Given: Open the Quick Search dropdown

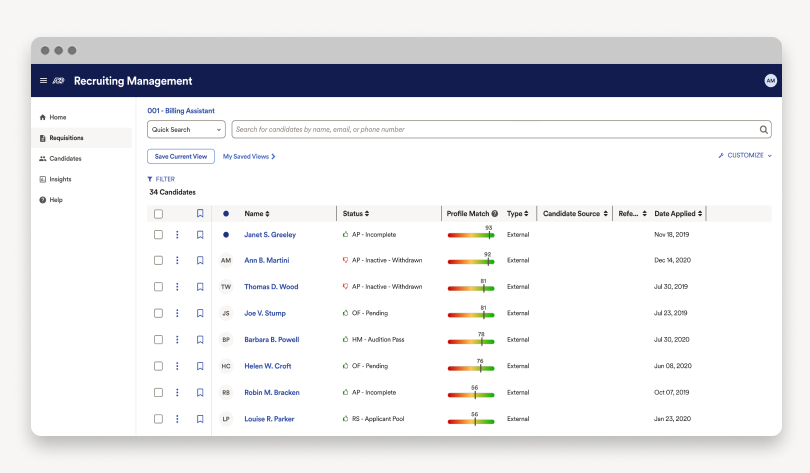Looking at the screenshot, I should click(x=186, y=130).
